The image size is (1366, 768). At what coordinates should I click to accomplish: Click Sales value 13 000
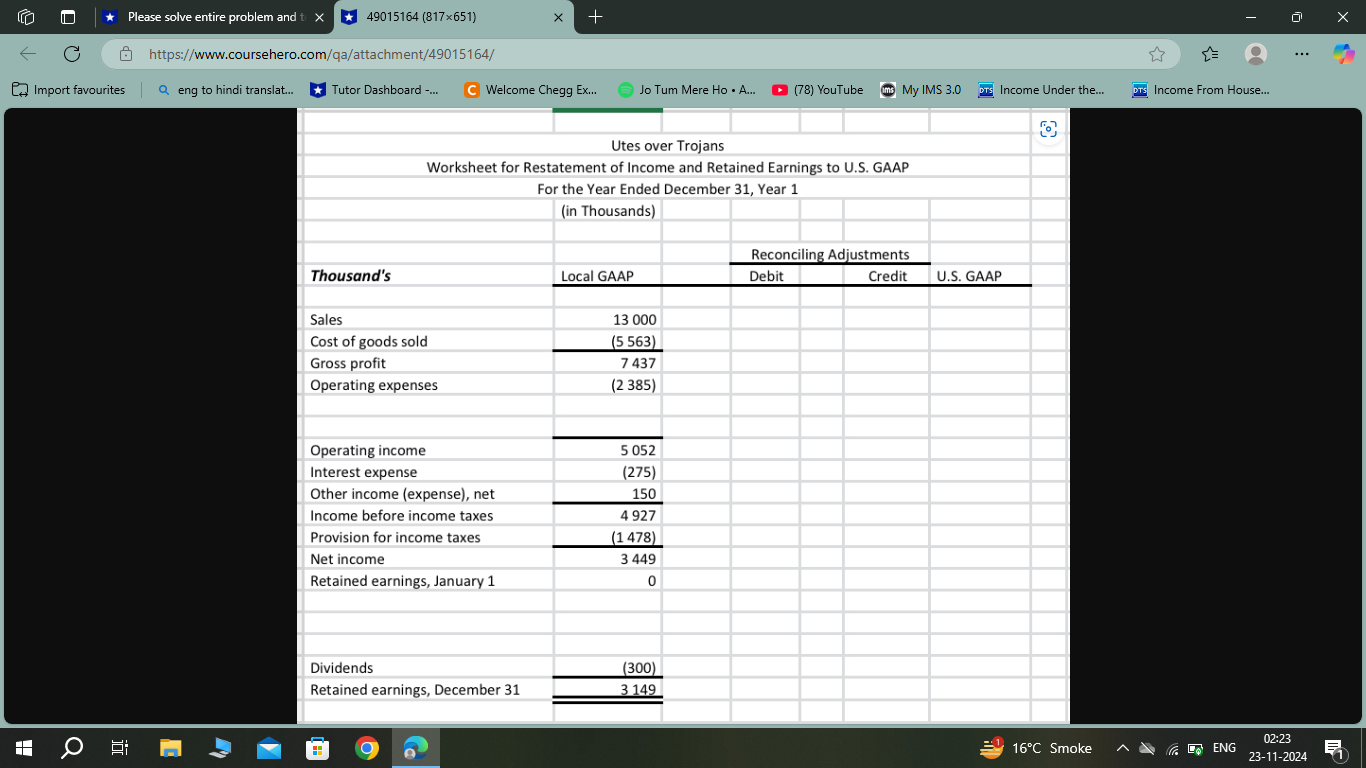[634, 320]
